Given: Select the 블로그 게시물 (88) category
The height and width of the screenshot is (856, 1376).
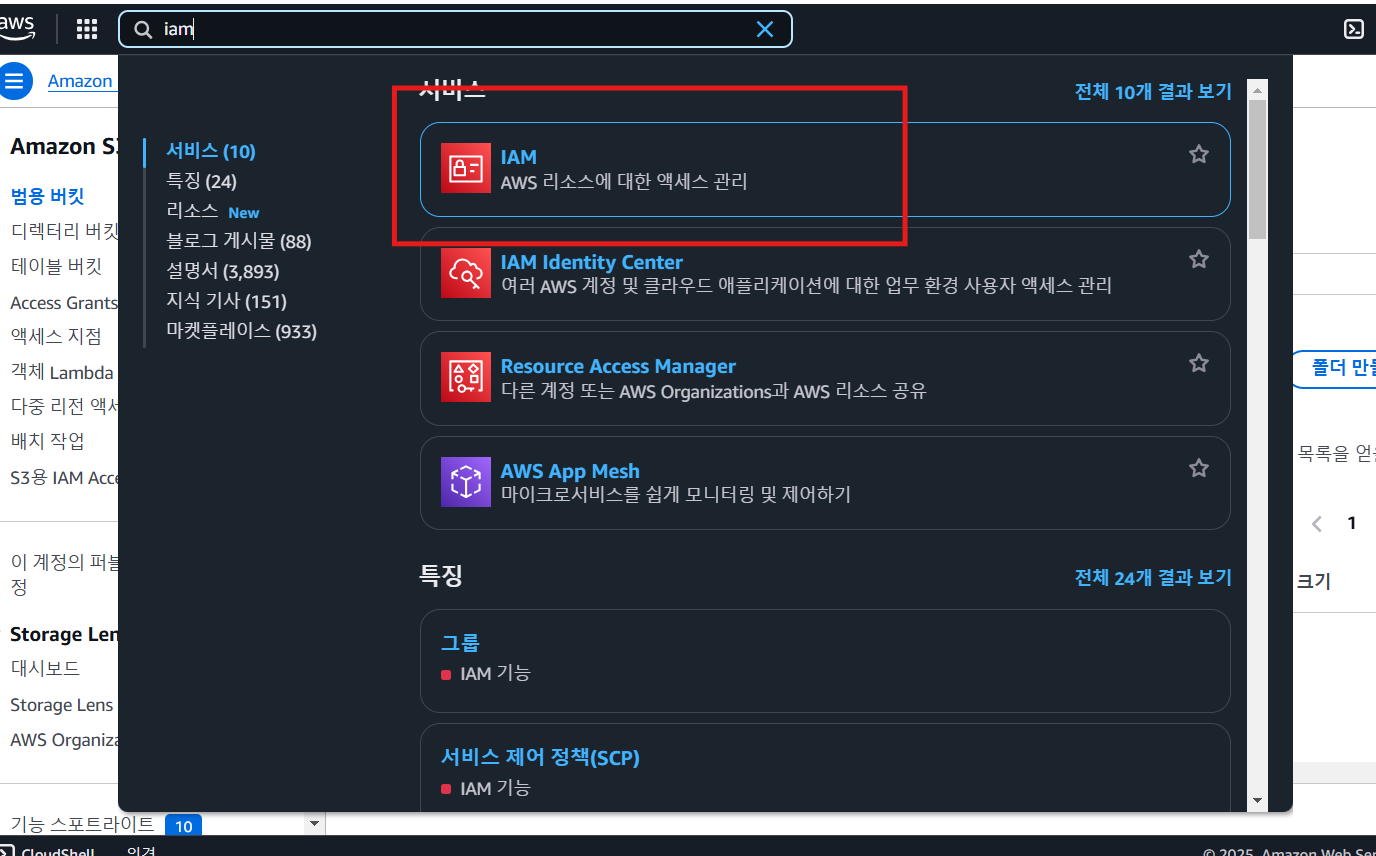Looking at the screenshot, I should tap(239, 242).
